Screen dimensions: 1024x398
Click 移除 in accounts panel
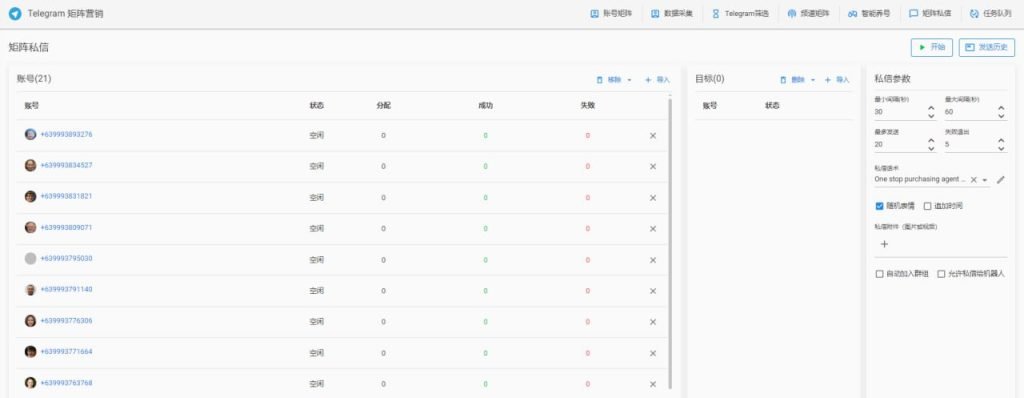(609, 80)
